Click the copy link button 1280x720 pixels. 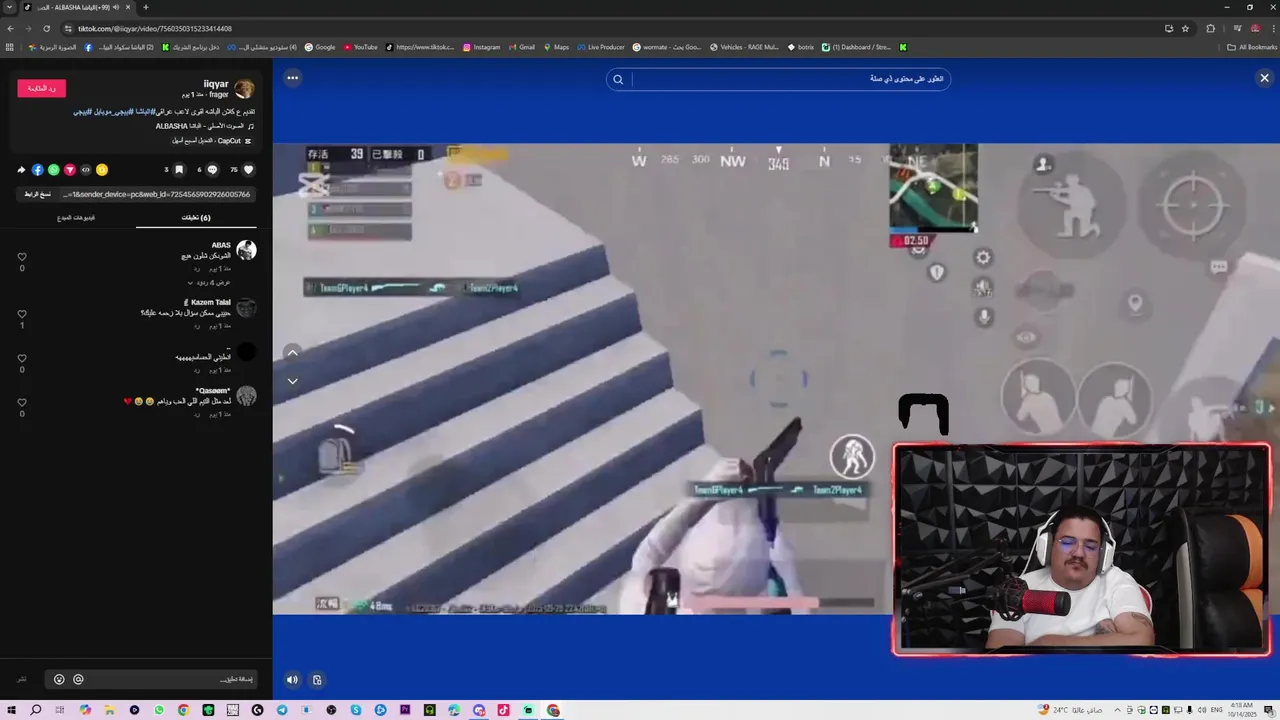tap(38, 194)
